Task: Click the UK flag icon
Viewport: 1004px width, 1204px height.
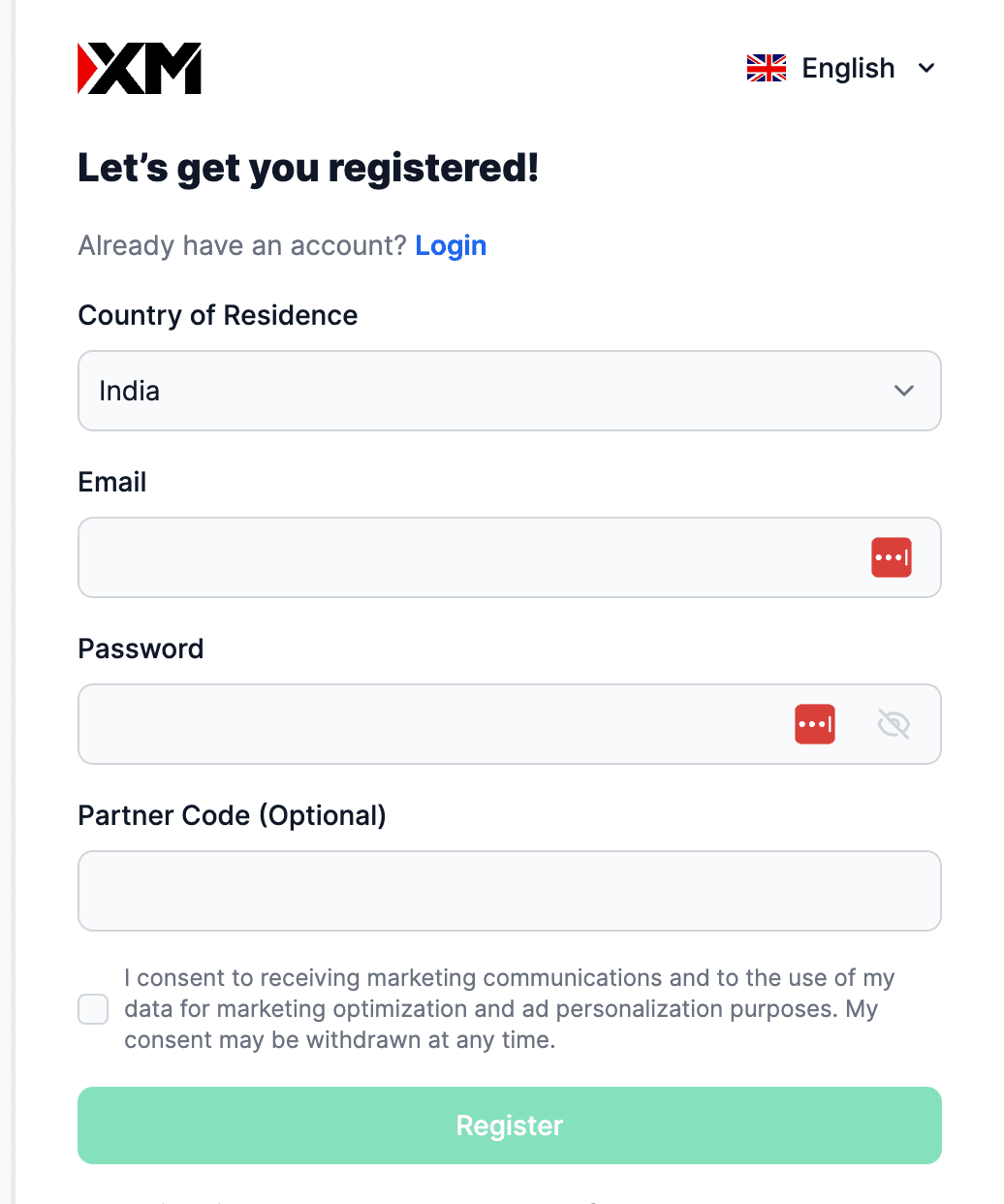Action: point(767,68)
